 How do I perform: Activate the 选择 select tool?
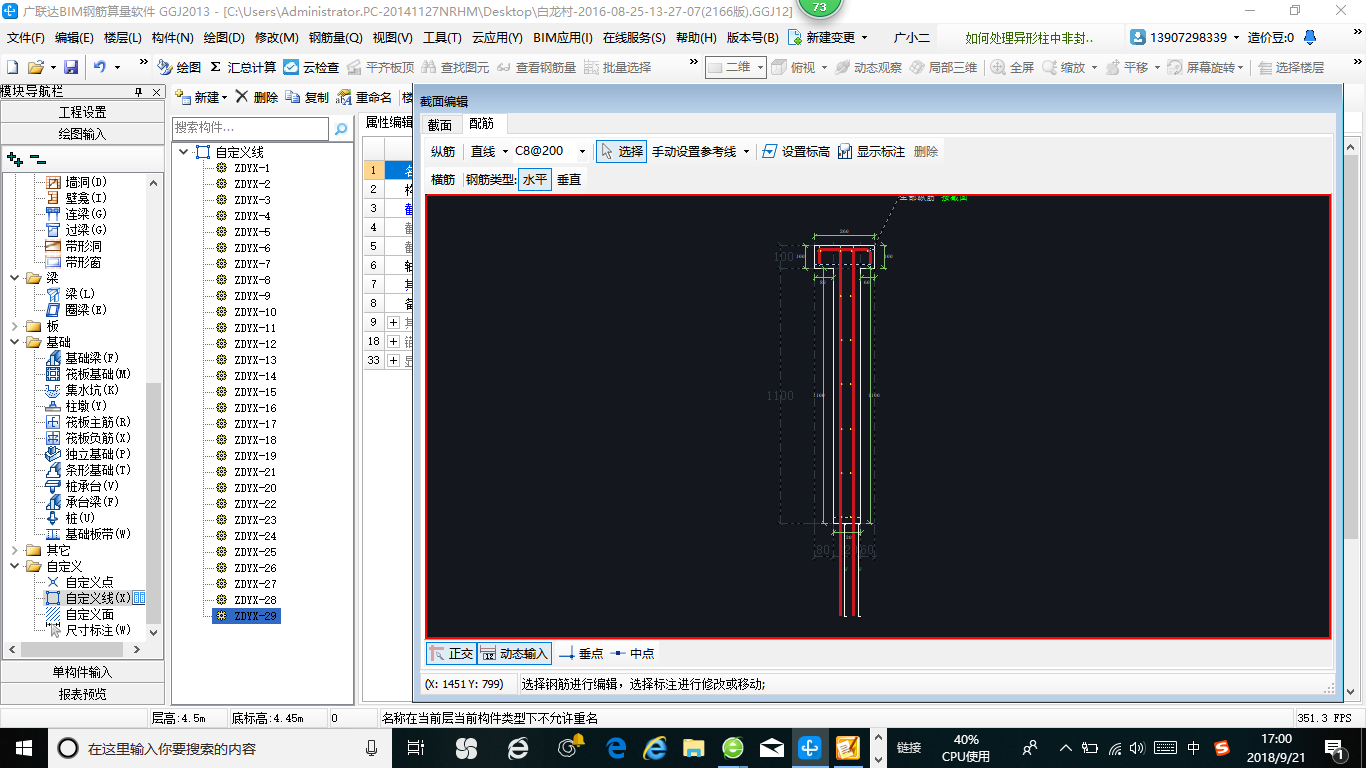(621, 151)
